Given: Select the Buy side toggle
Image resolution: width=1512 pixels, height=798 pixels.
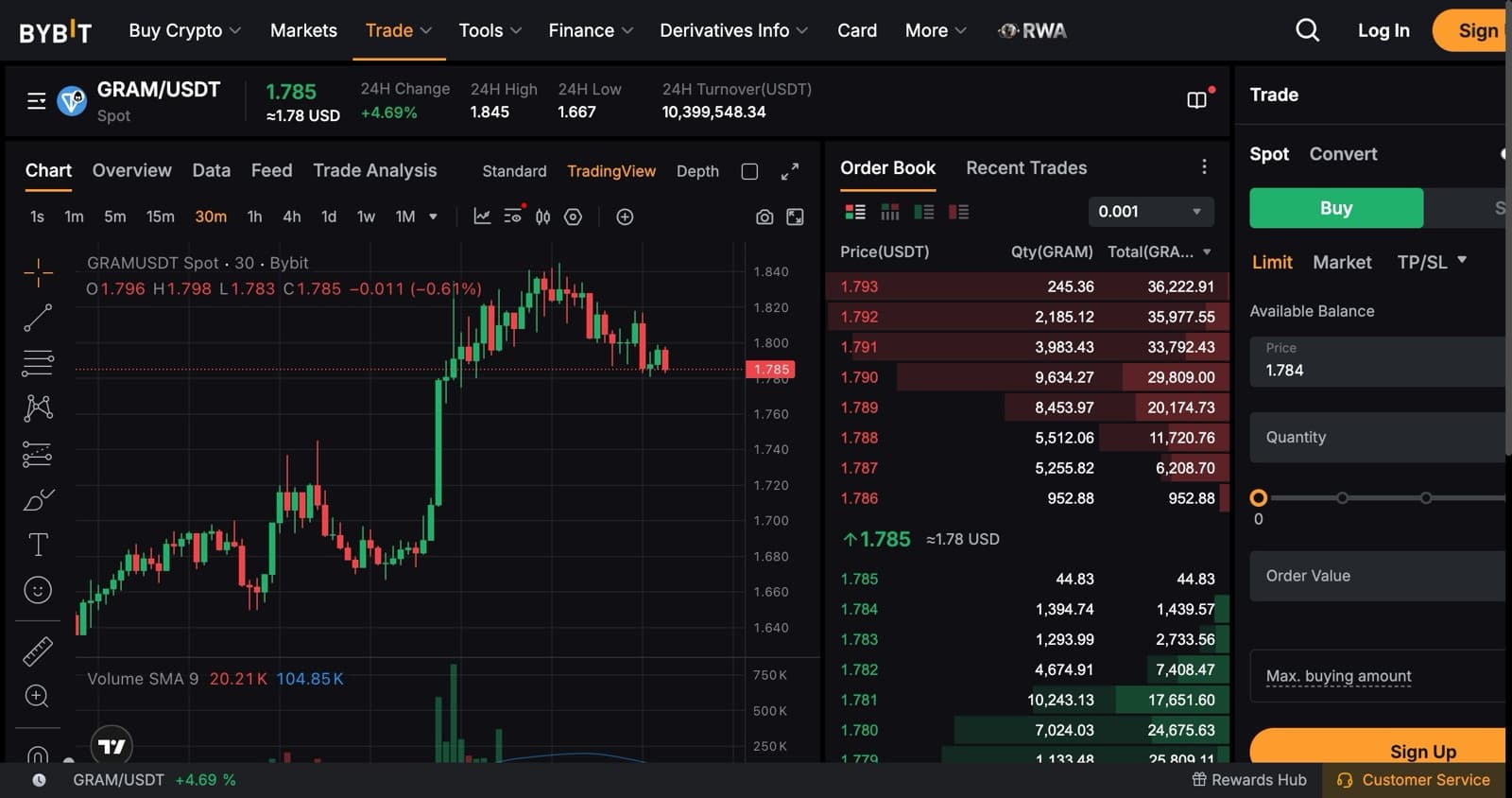Looking at the screenshot, I should pyautogui.click(x=1336, y=208).
